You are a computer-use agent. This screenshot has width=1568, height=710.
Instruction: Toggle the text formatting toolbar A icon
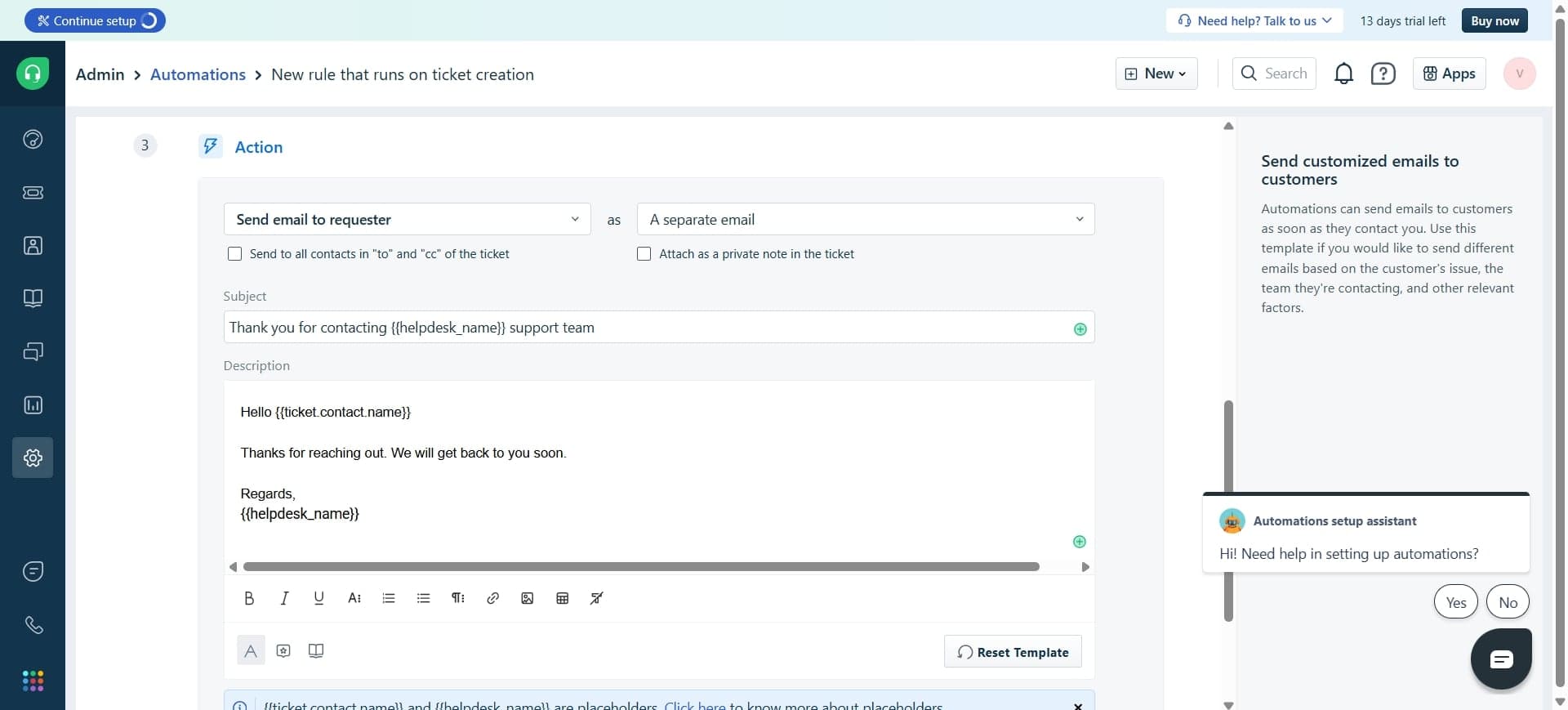251,650
